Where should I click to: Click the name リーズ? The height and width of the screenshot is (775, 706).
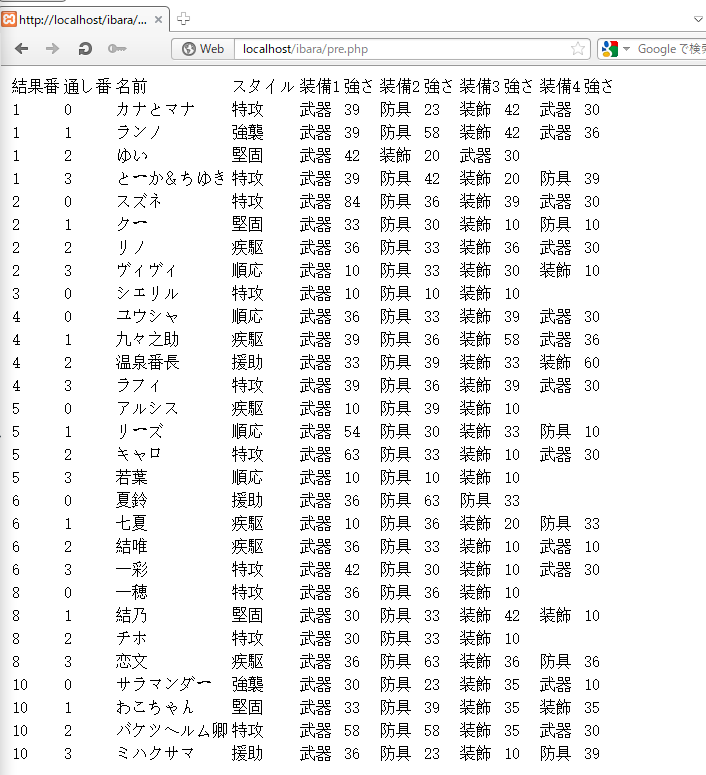[x=139, y=431]
